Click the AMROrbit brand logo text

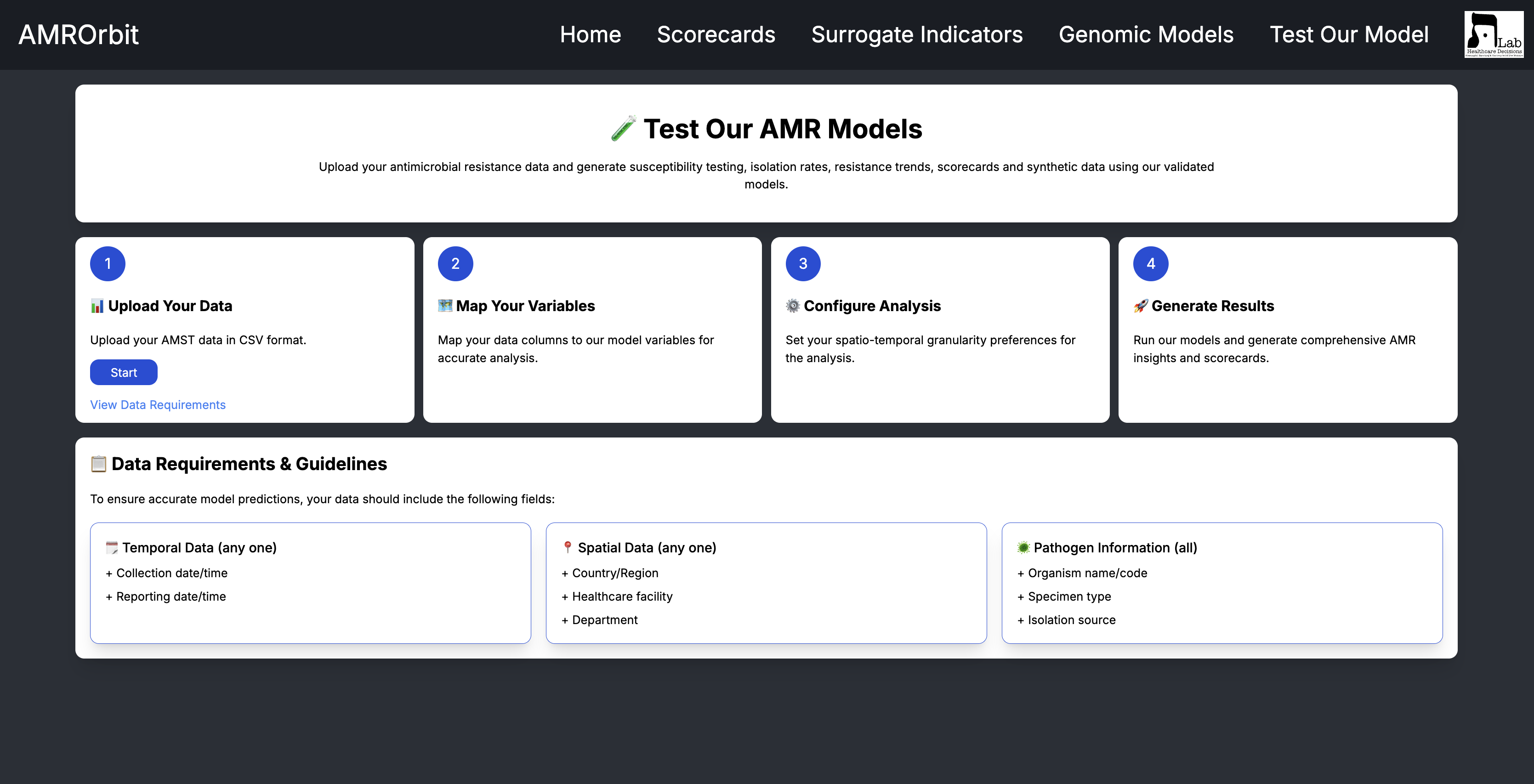coord(79,34)
